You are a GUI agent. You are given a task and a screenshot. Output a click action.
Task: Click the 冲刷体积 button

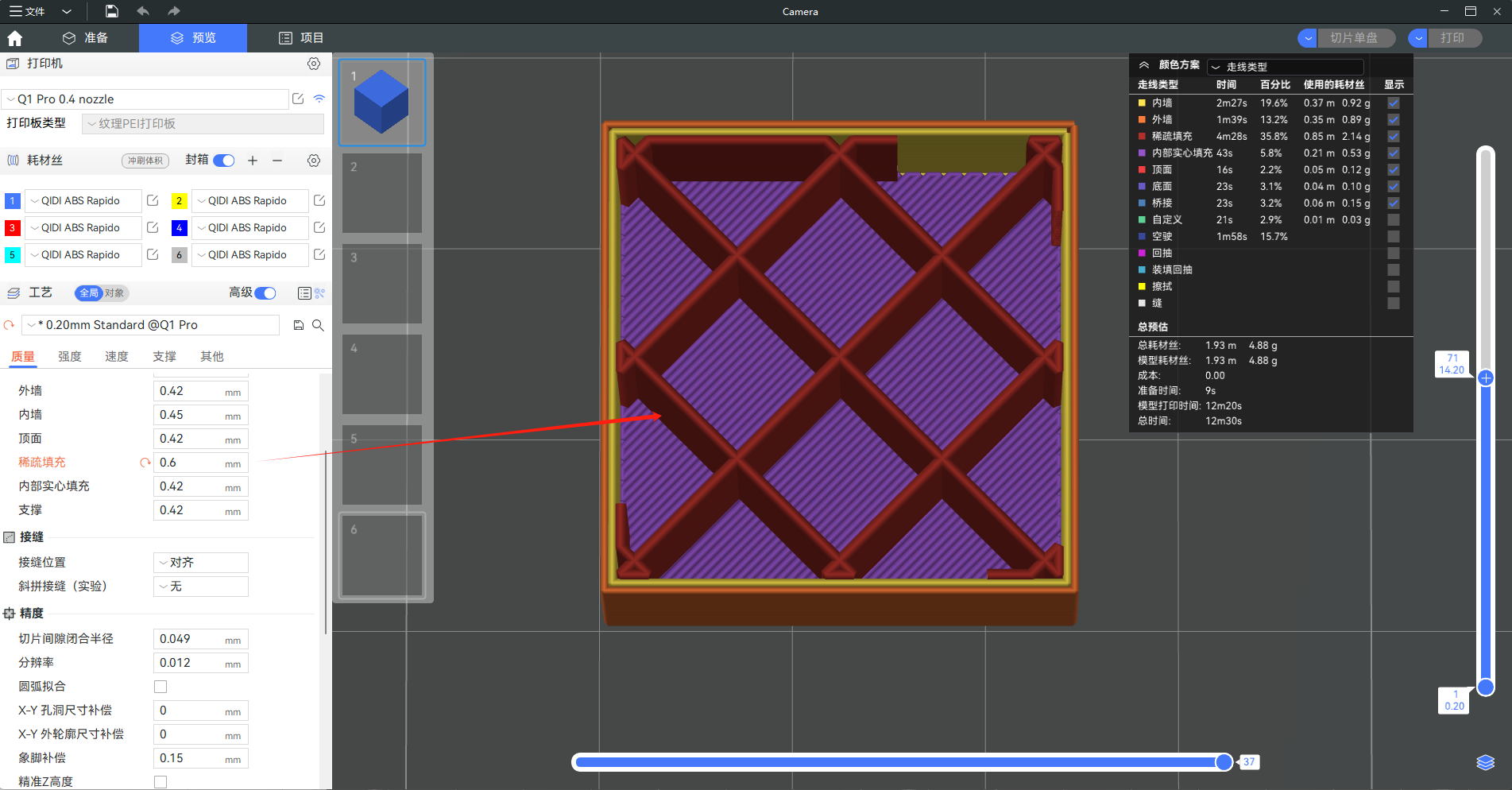click(145, 161)
